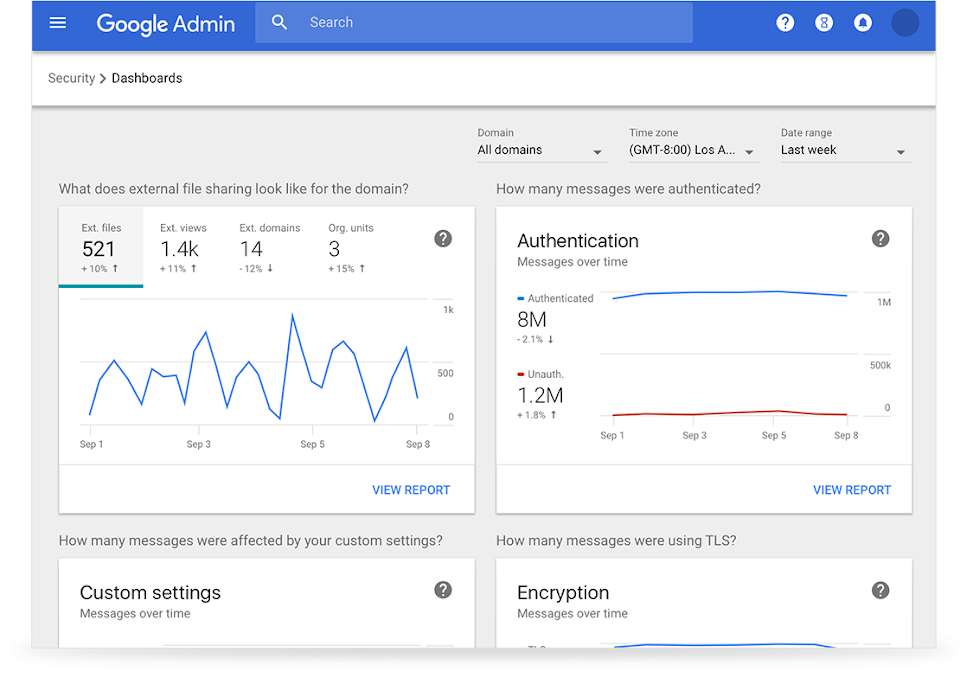Viewport: 960px width, 678px height.
Task: Open View Report for Authentication
Action: pyautogui.click(x=851, y=490)
